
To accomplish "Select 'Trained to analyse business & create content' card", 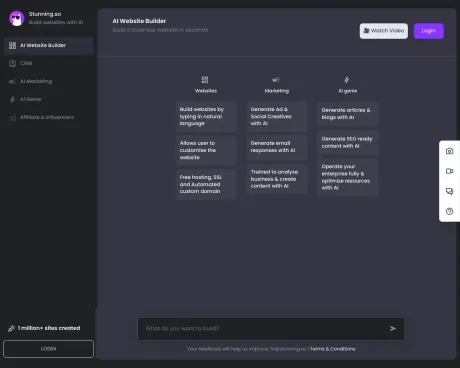I will click(x=277, y=179).
